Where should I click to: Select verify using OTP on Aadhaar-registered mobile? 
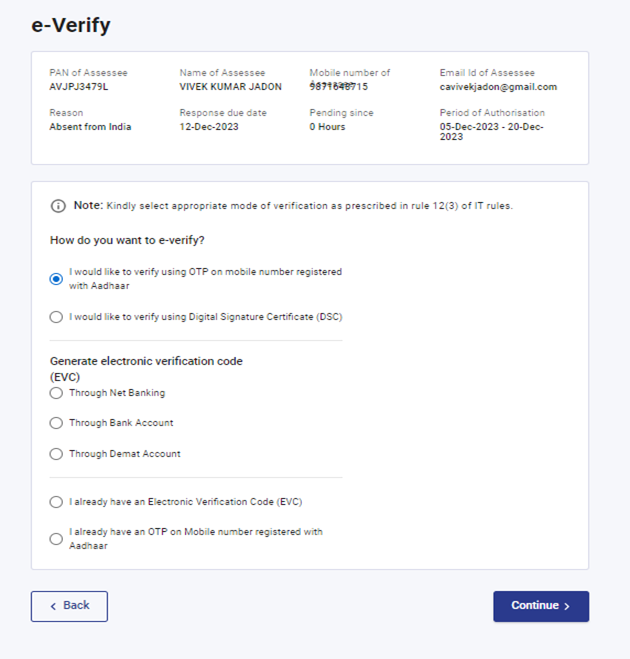coord(56,279)
